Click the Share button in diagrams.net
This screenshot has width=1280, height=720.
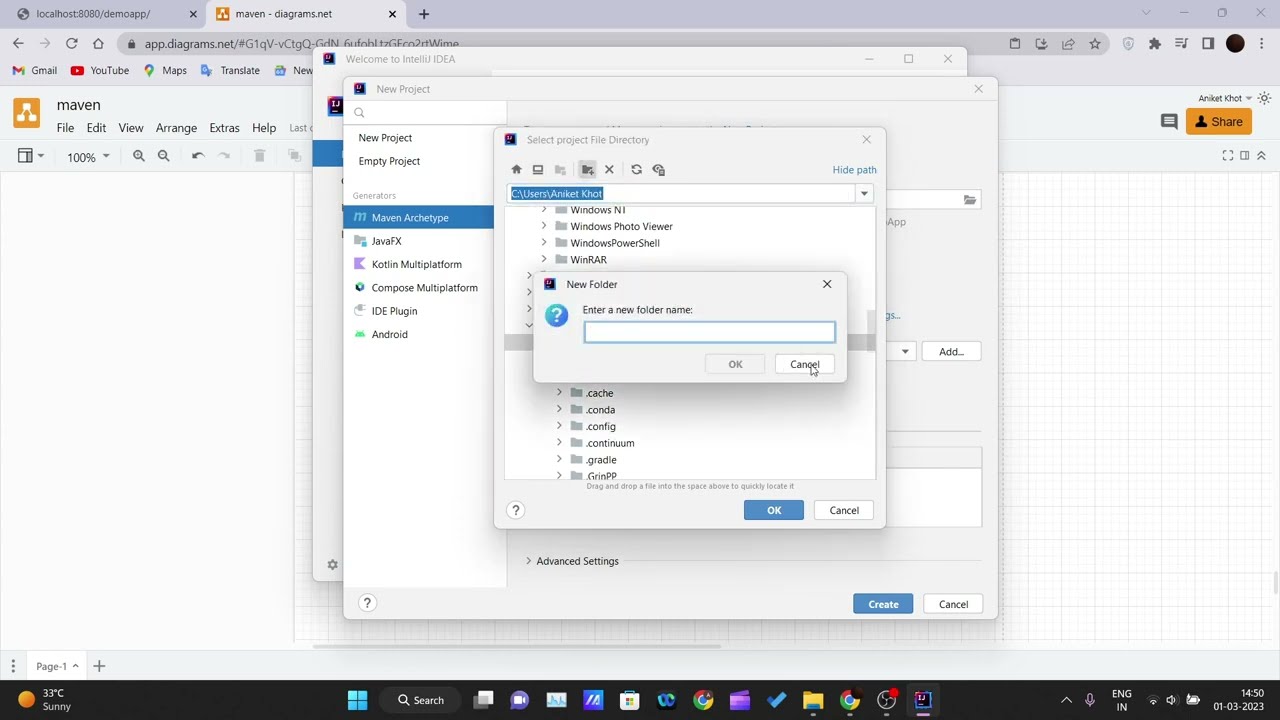click(x=1218, y=122)
